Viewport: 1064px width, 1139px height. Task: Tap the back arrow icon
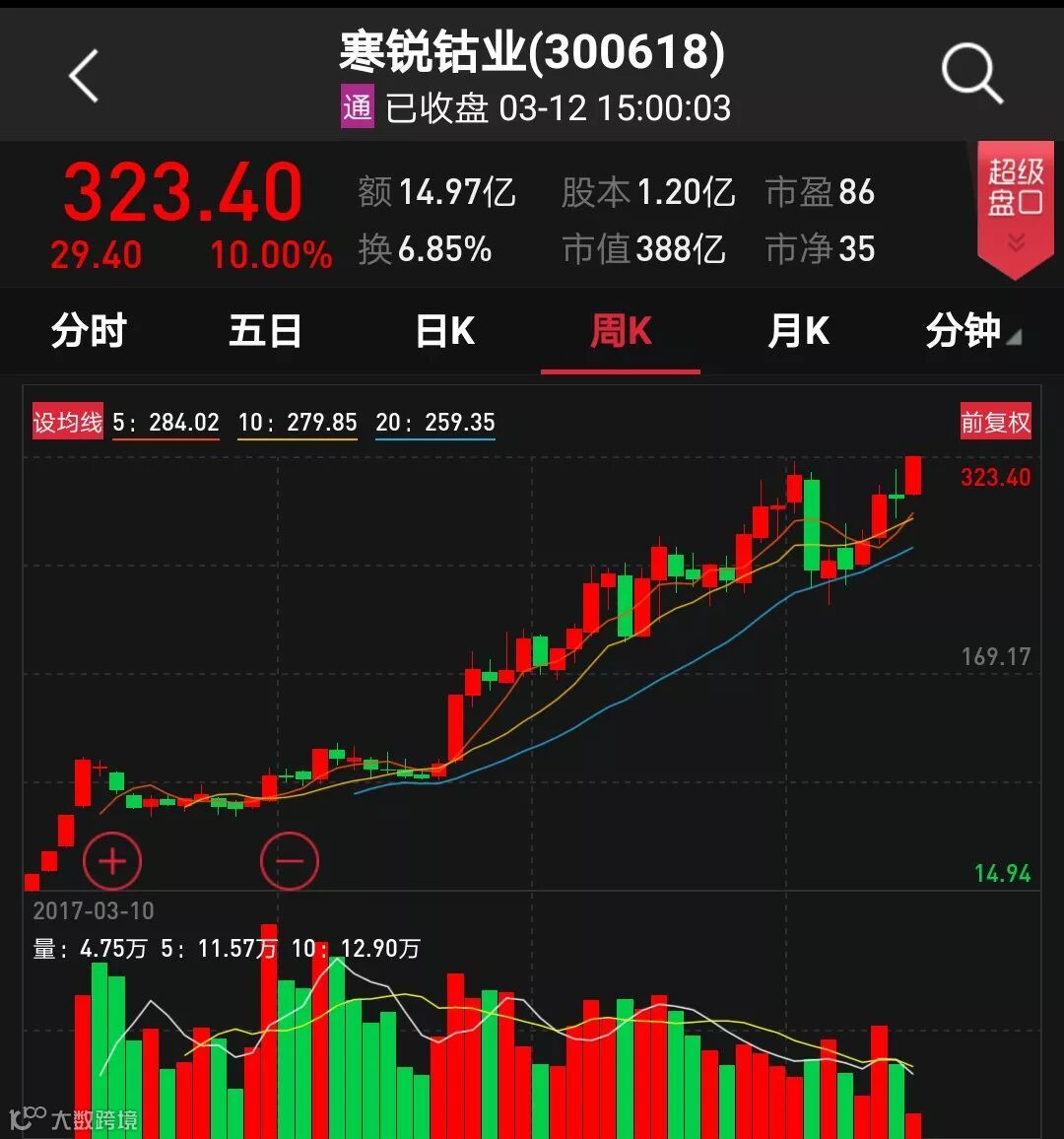[84, 76]
